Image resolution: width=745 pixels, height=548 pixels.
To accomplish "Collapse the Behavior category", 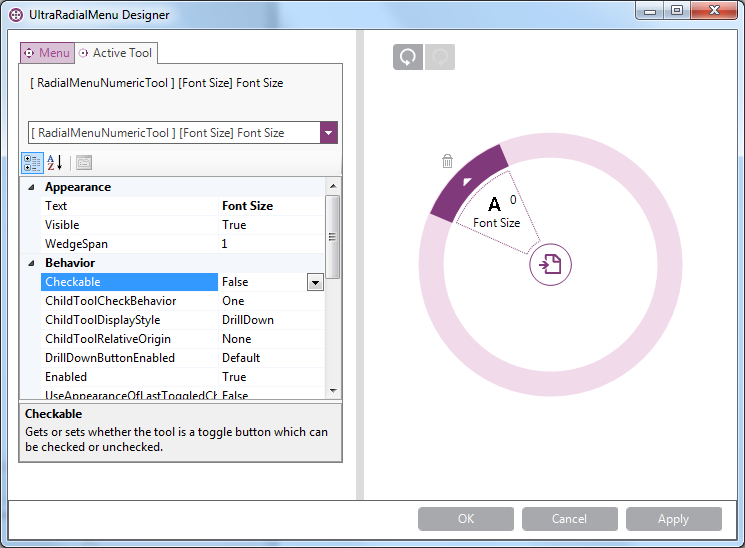I will (x=31, y=263).
